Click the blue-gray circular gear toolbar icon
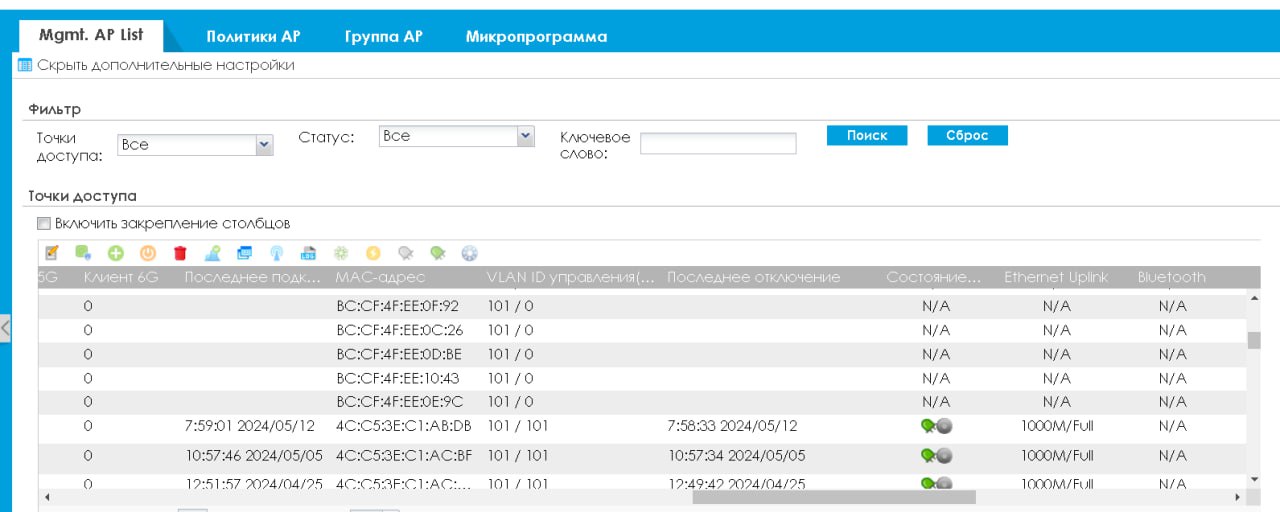1280x512 pixels. [470, 254]
